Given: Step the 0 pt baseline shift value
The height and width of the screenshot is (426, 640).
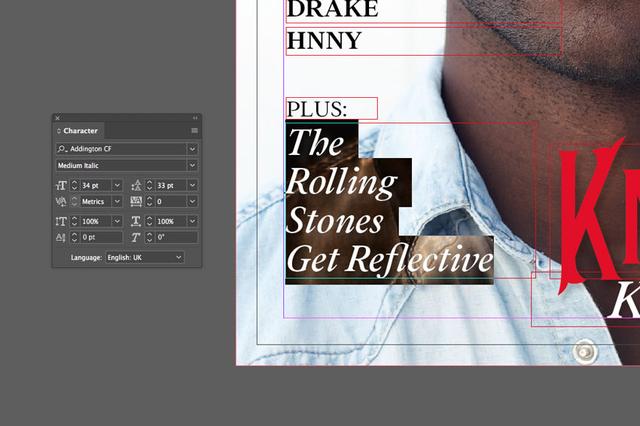Looking at the screenshot, I should tap(74, 237).
